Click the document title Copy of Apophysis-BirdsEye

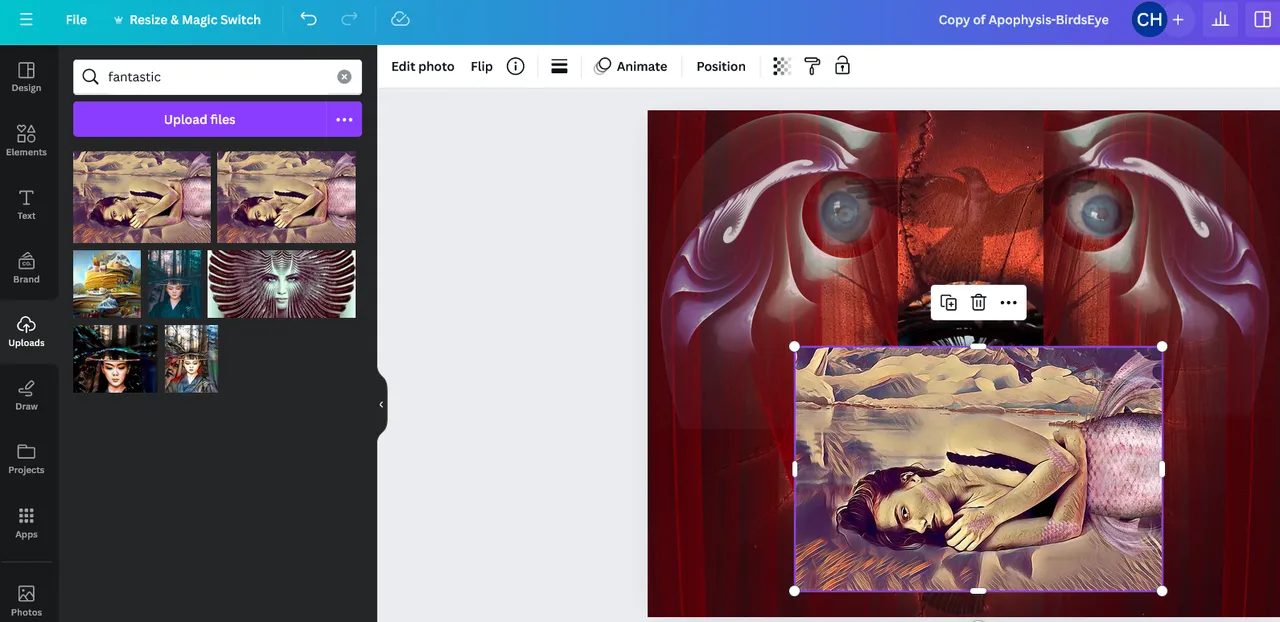(1023, 20)
